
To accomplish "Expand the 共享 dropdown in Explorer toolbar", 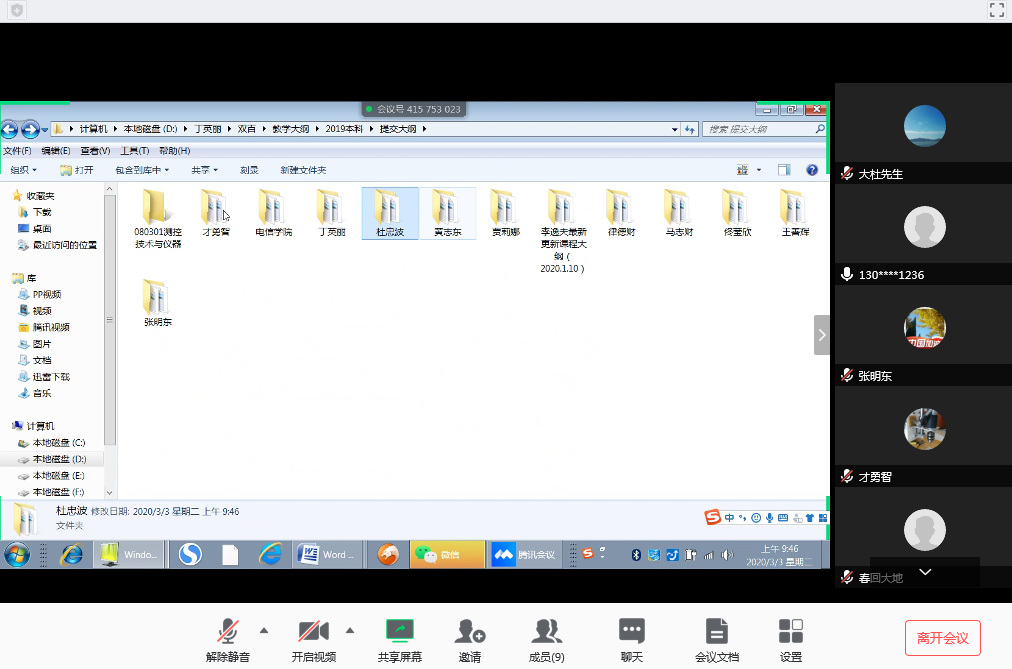I will (x=205, y=170).
